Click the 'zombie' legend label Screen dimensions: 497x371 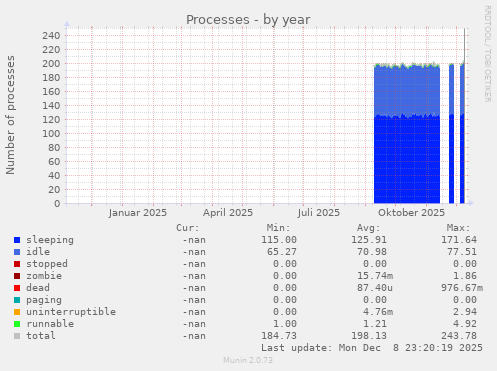coord(44,276)
